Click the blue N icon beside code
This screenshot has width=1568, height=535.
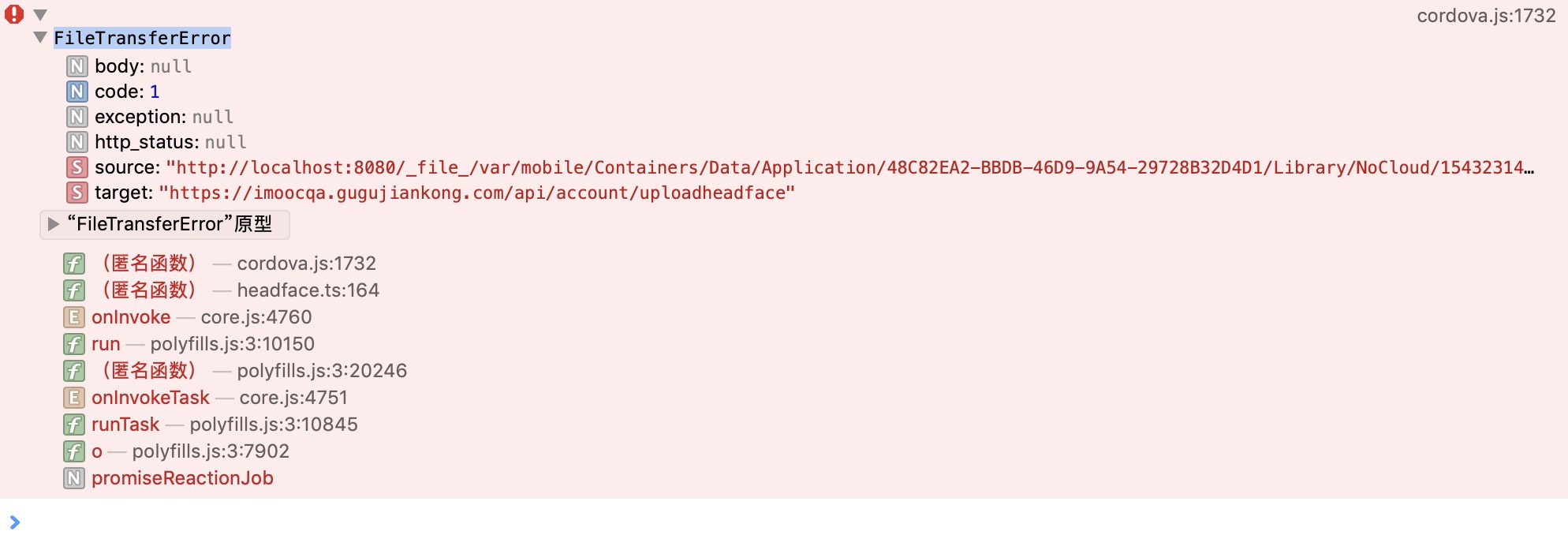click(x=77, y=92)
